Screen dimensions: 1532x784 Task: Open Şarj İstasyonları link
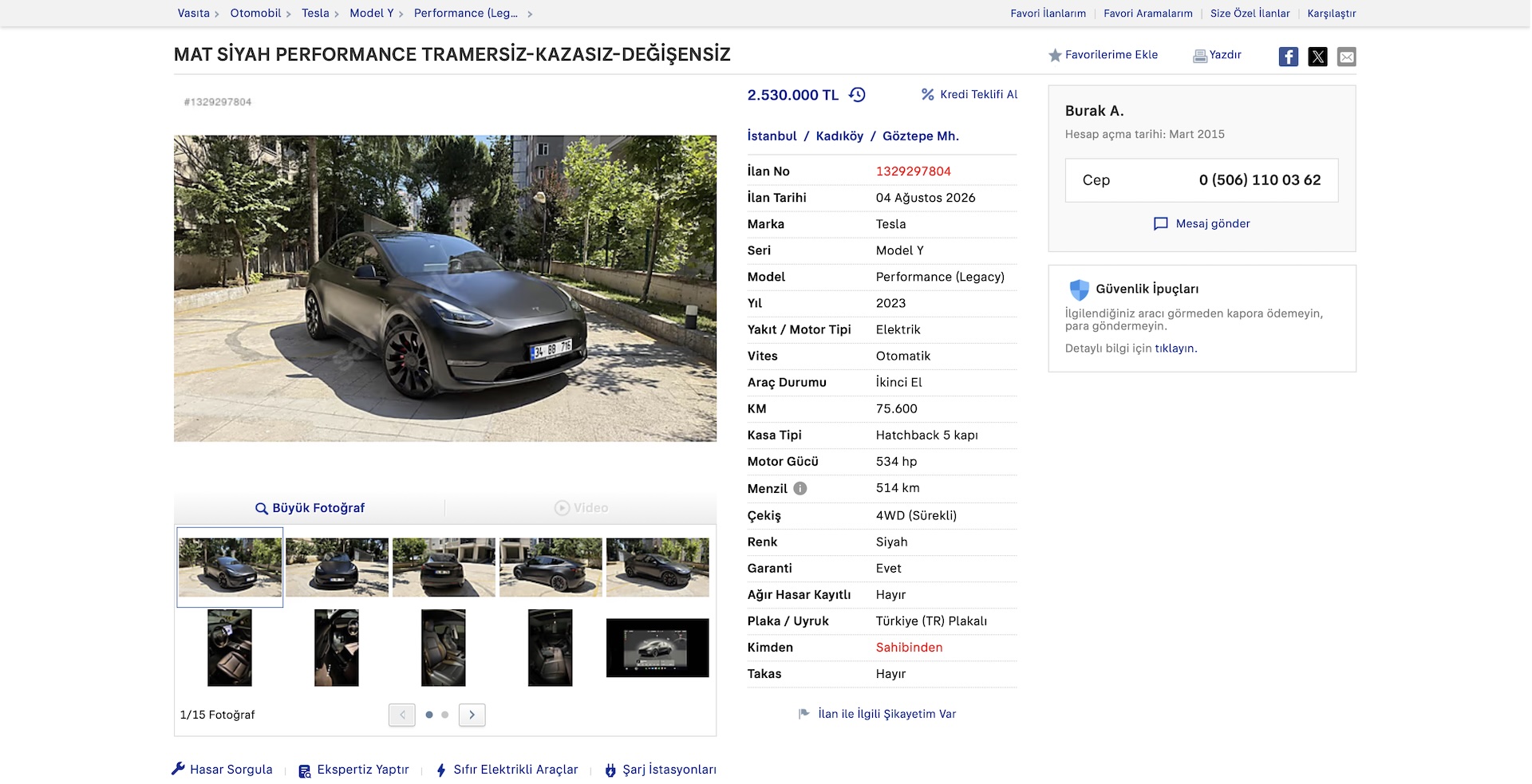click(x=669, y=770)
